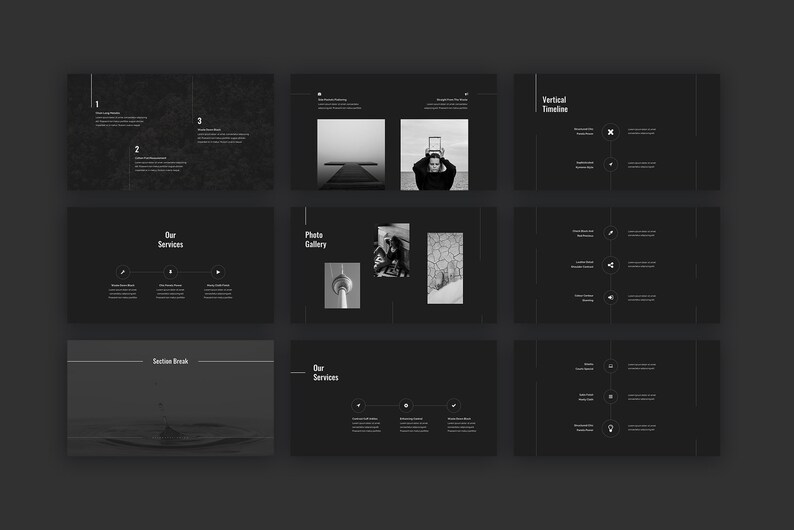Click the left-aligned "Our Services" title
Screen dimensions: 794x530
click(x=326, y=373)
